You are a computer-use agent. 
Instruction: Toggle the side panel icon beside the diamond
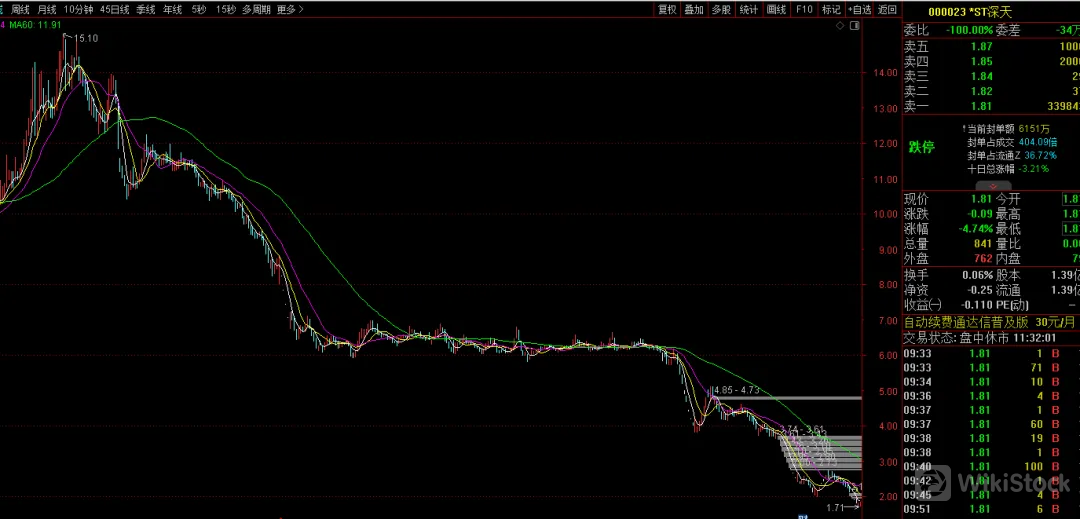(853, 25)
